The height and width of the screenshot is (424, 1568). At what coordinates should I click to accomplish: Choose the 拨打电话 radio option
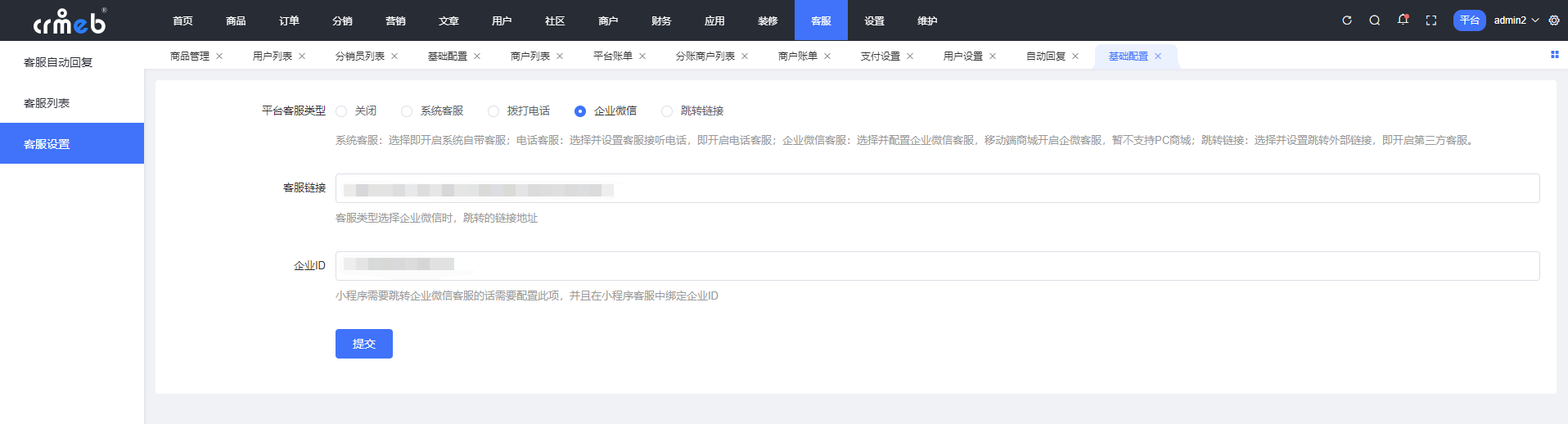click(493, 111)
